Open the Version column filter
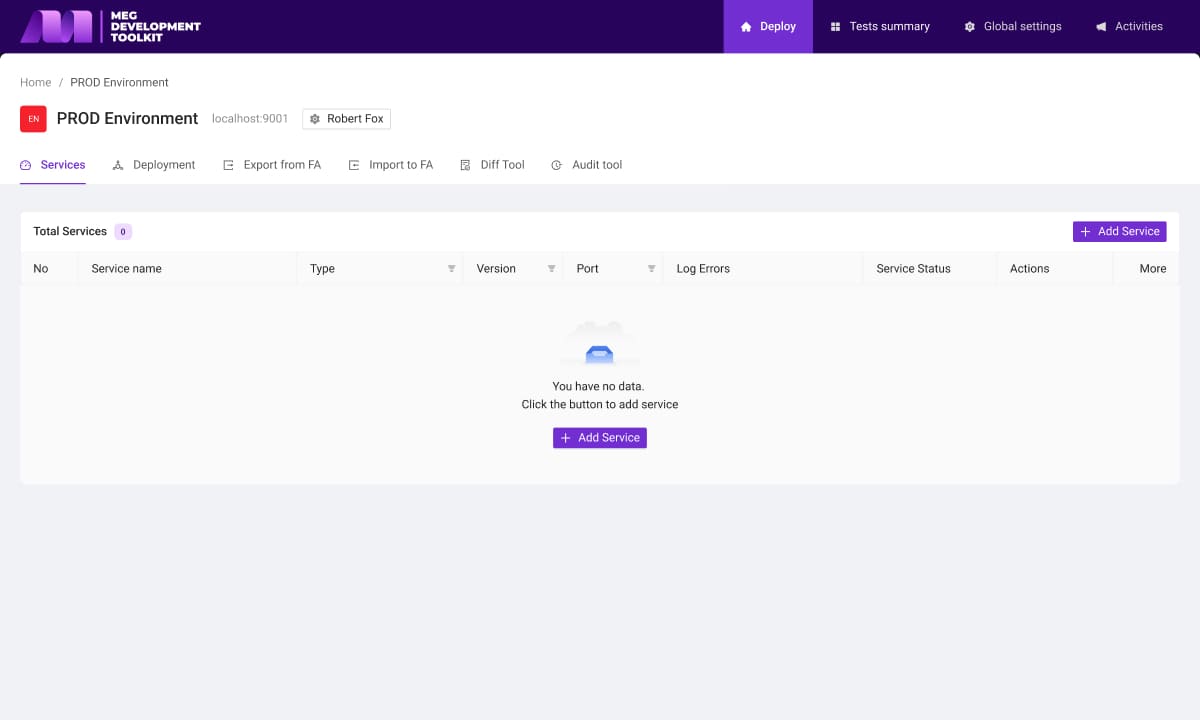 pyautogui.click(x=551, y=269)
